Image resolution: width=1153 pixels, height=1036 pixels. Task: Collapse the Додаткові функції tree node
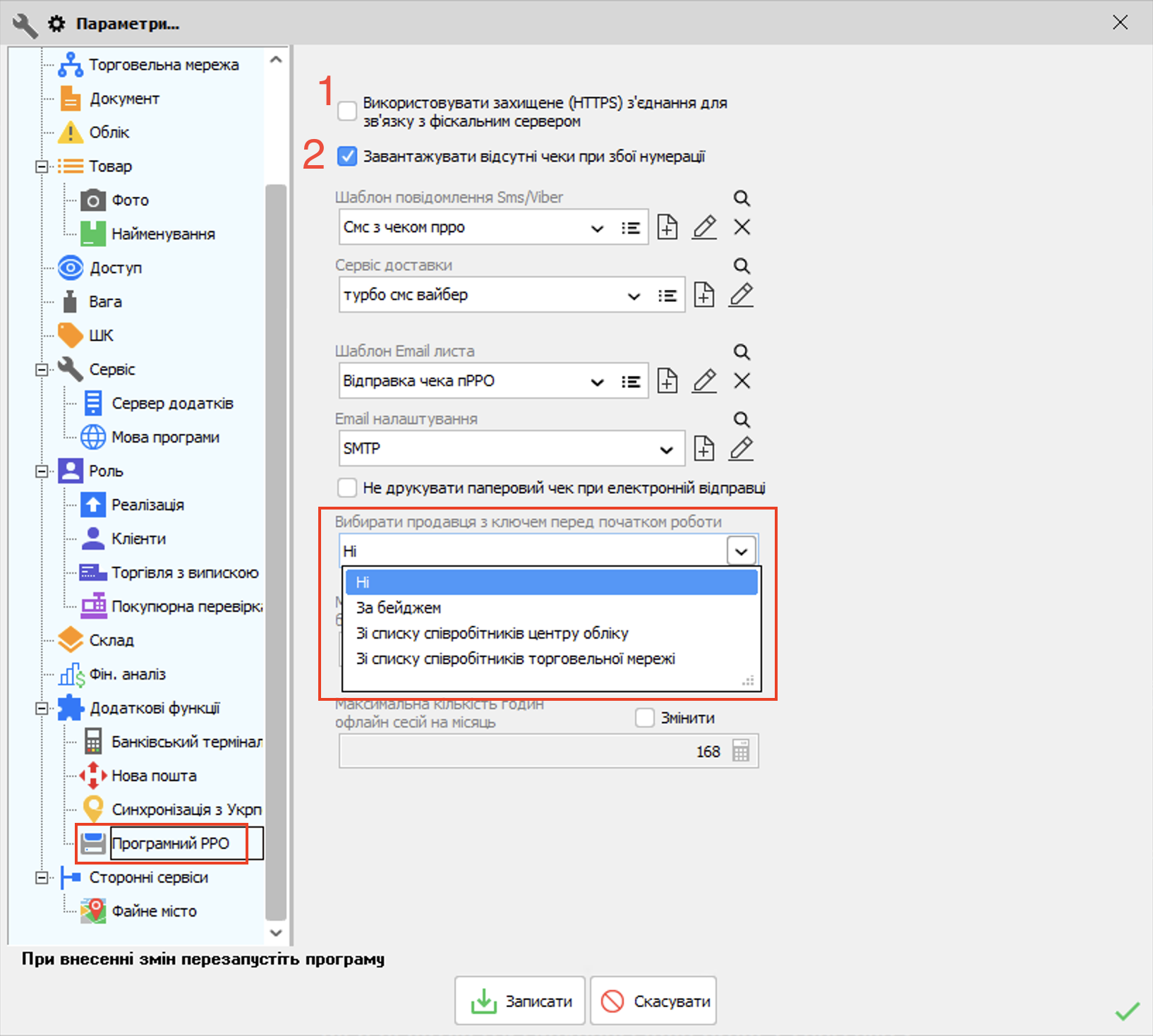click(x=42, y=709)
